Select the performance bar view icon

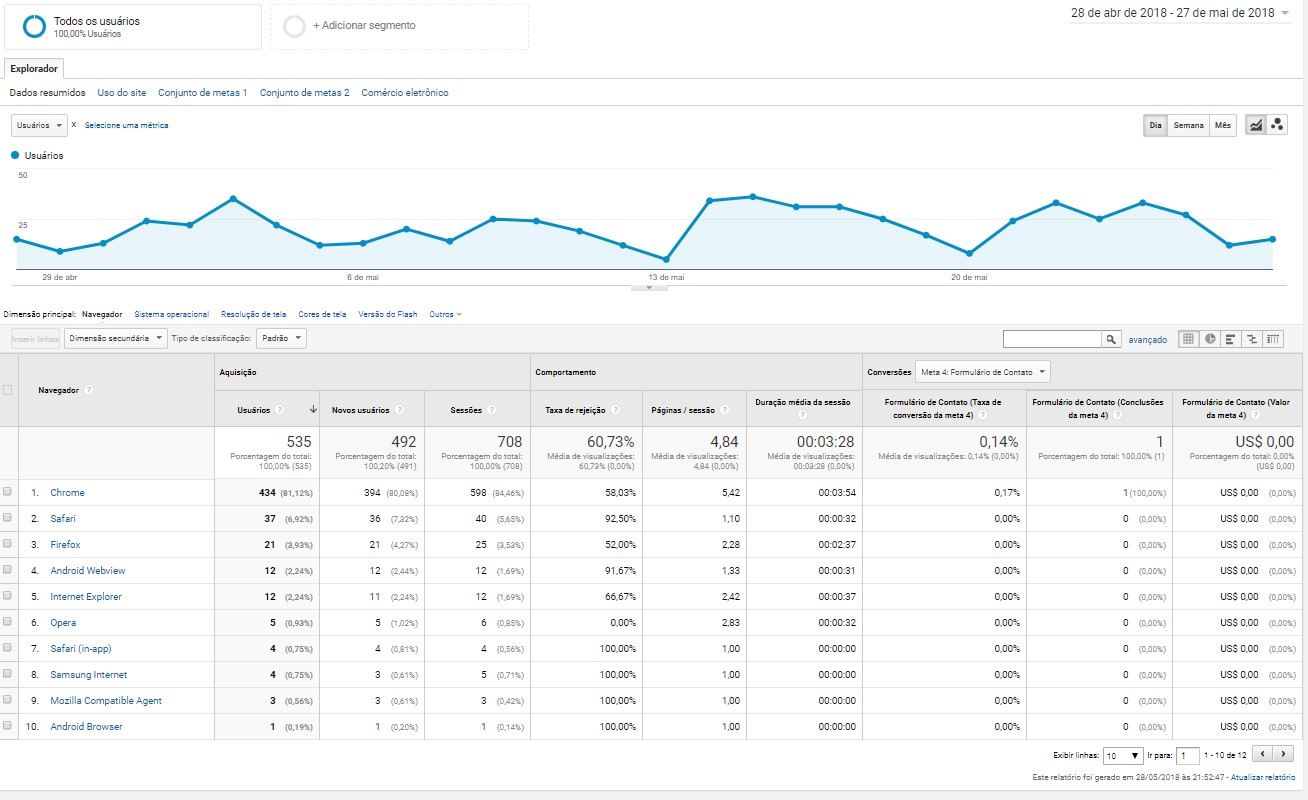click(1231, 339)
